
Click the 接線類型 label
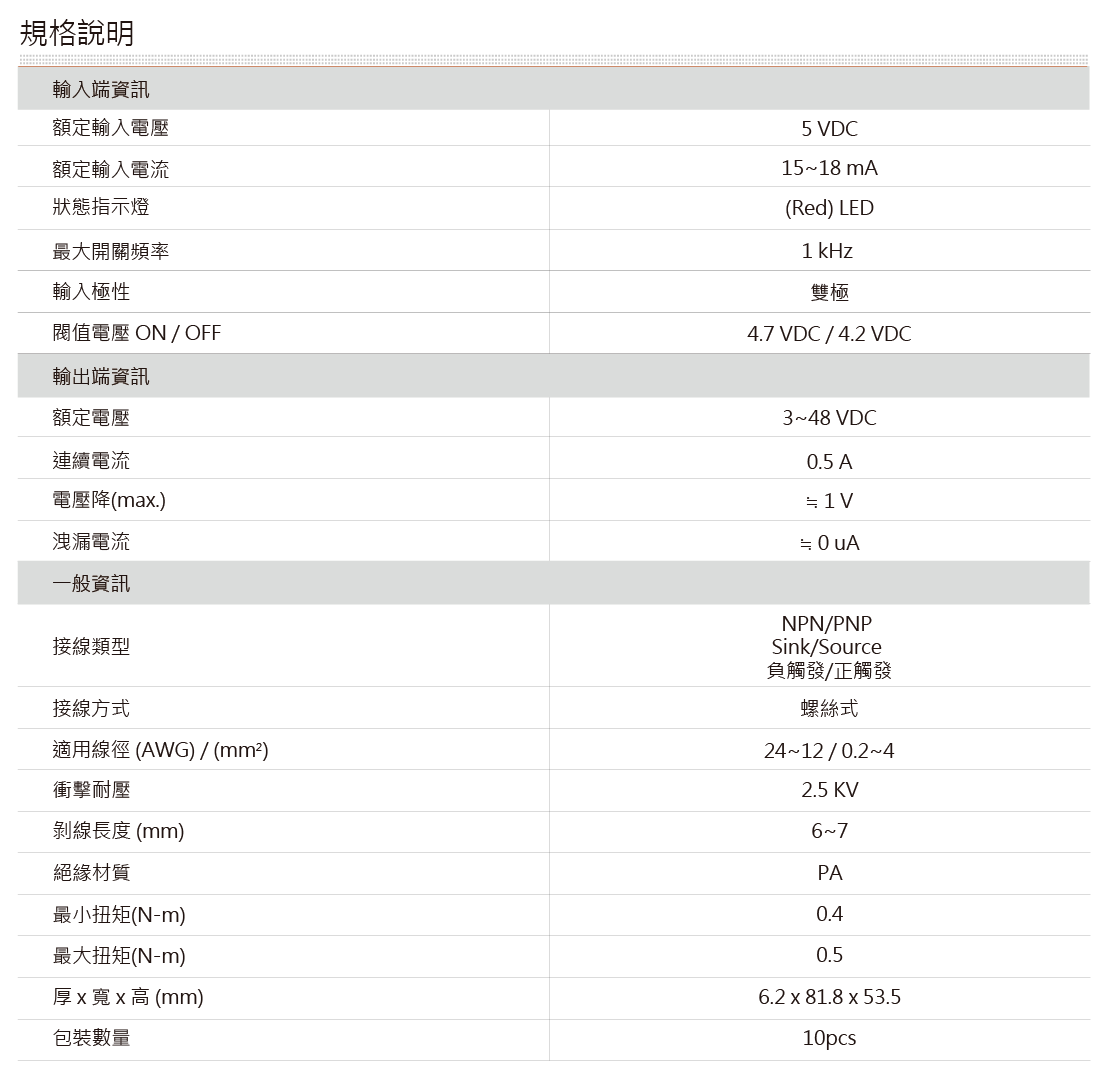(91, 646)
